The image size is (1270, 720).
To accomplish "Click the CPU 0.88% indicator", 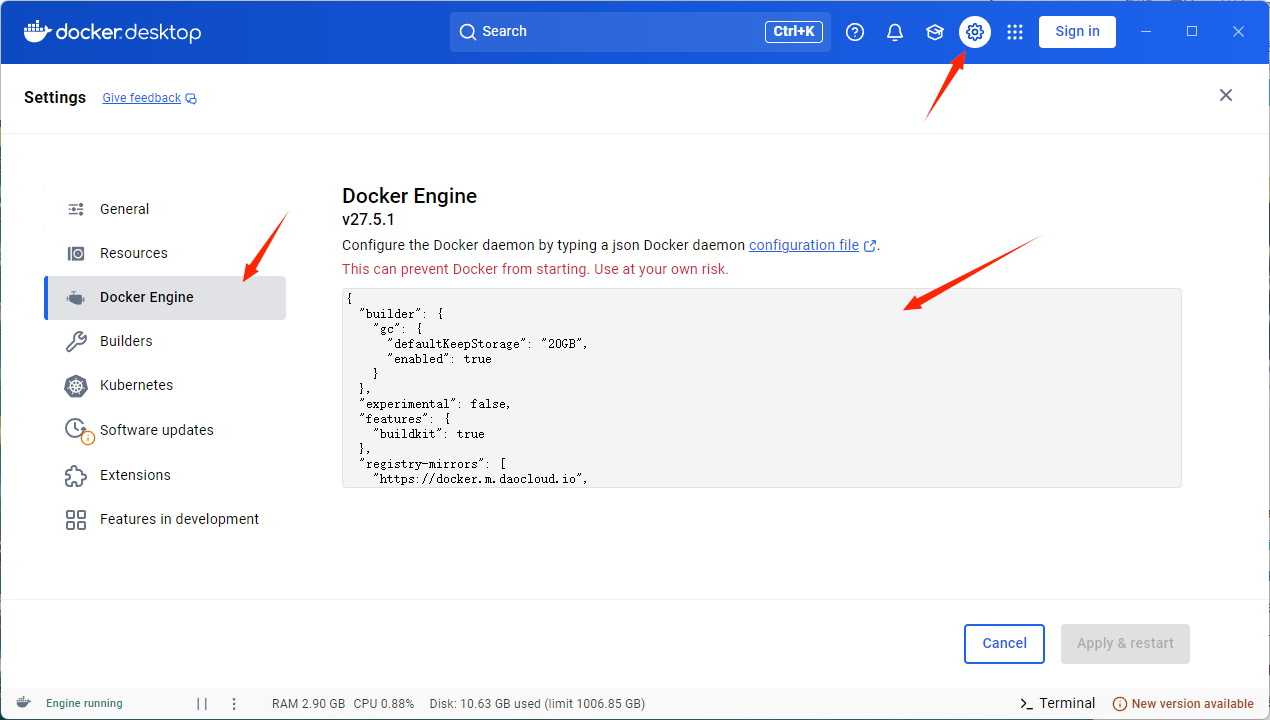I will coord(384,704).
